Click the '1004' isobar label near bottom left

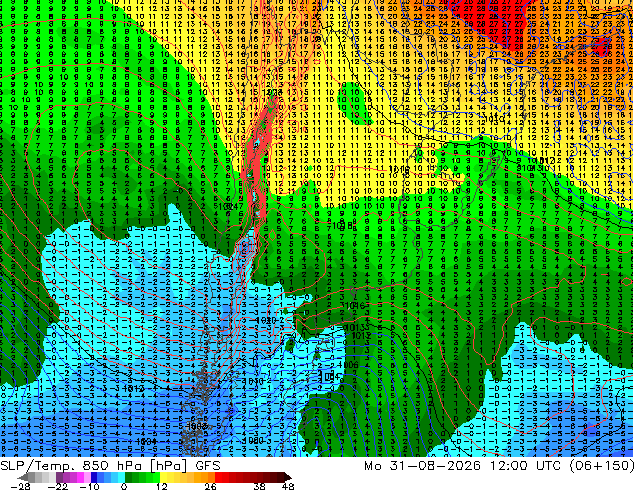pos(146,442)
